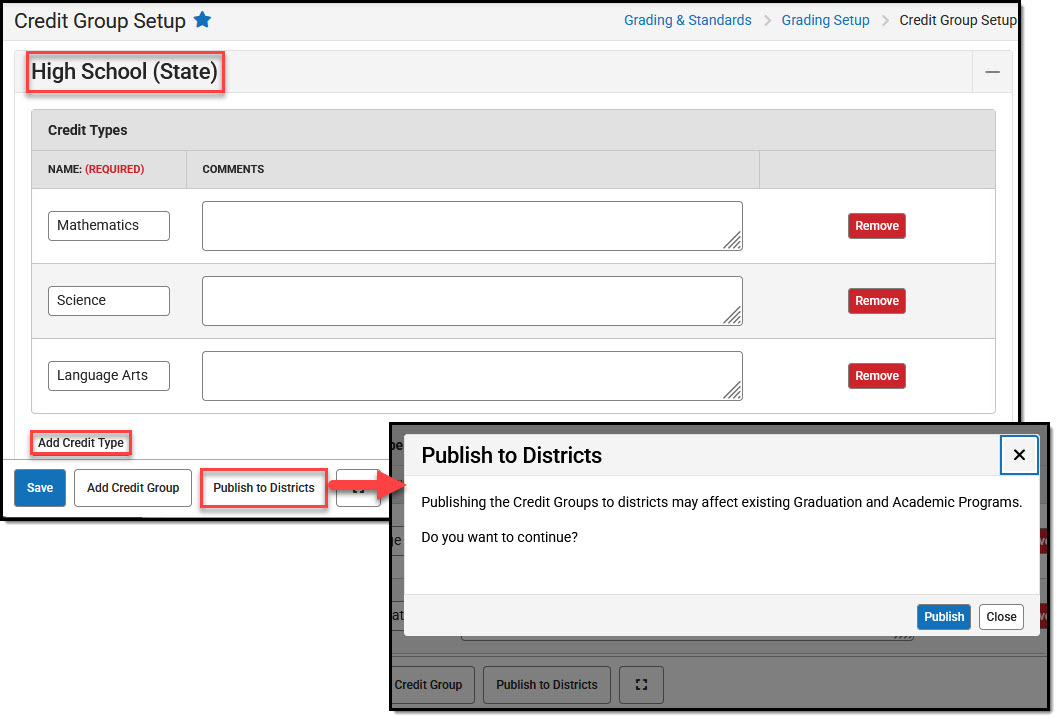Click the Mathematics name input field

(108, 226)
